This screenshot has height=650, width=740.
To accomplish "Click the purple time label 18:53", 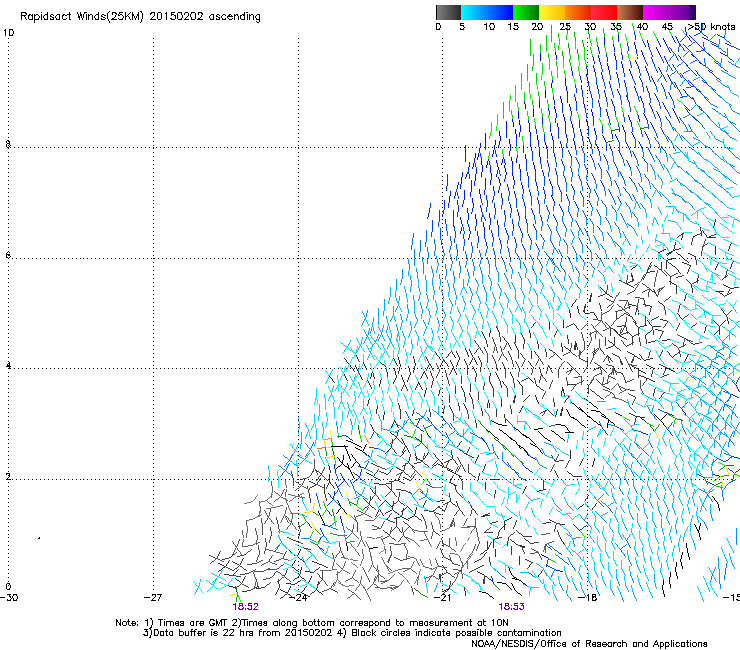I will [512, 607].
